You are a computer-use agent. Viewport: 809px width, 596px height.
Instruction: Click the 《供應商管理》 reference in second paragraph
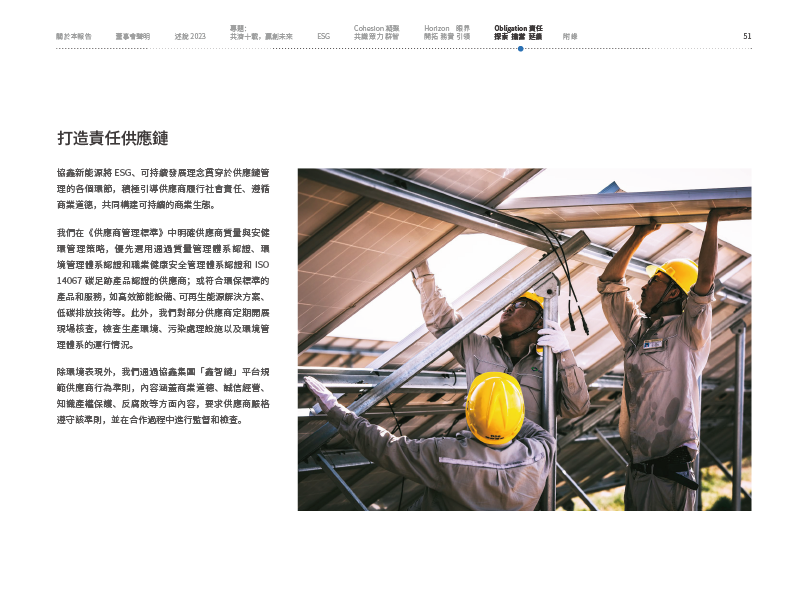point(125,231)
